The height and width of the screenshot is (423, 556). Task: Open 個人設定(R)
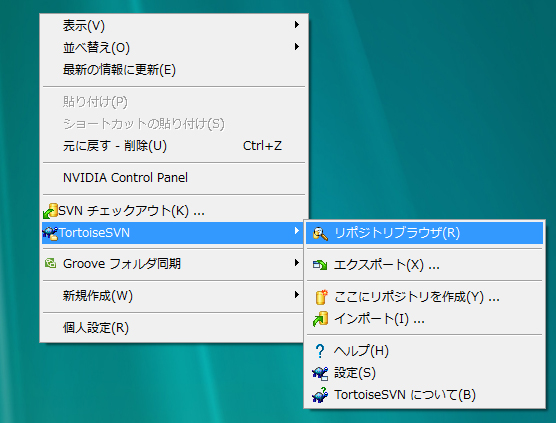coord(174,328)
